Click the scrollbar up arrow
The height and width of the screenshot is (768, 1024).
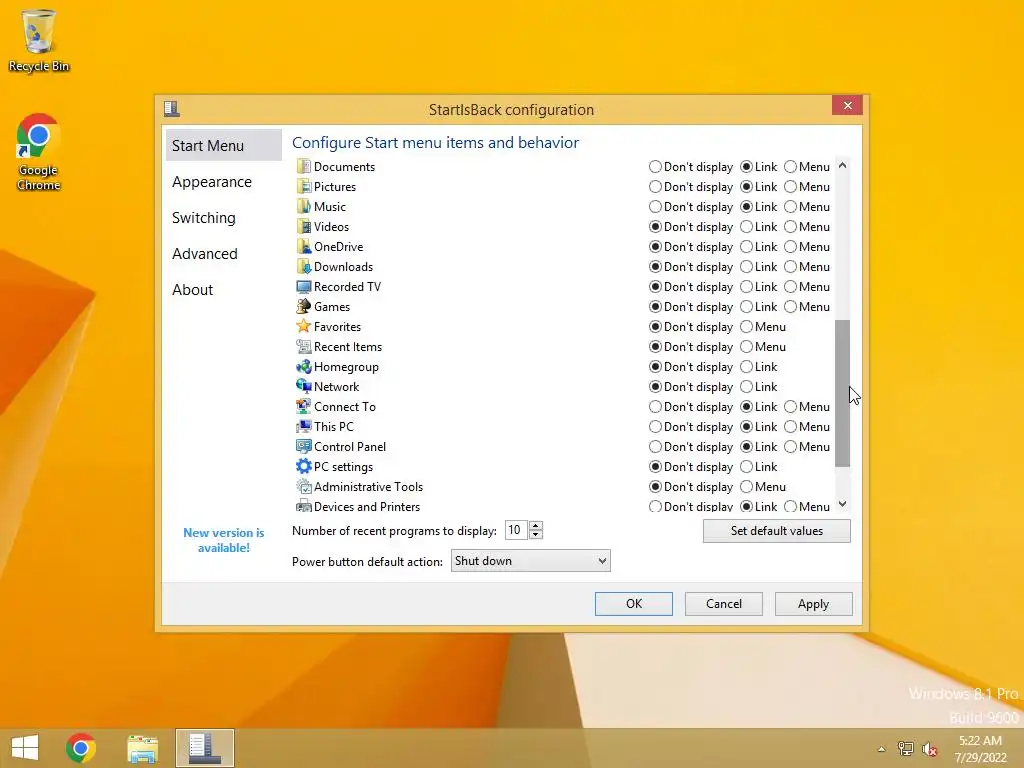842,166
